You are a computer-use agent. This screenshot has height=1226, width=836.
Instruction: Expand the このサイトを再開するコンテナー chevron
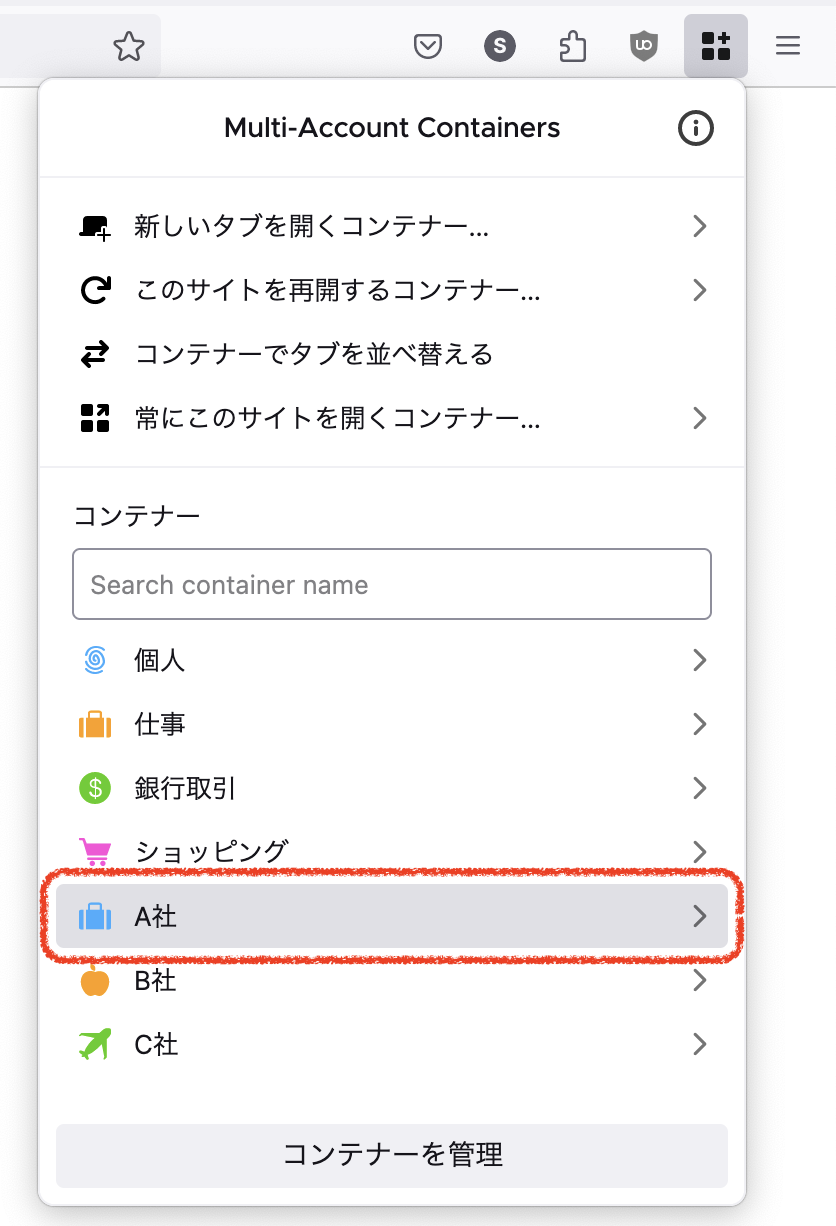[x=700, y=291]
